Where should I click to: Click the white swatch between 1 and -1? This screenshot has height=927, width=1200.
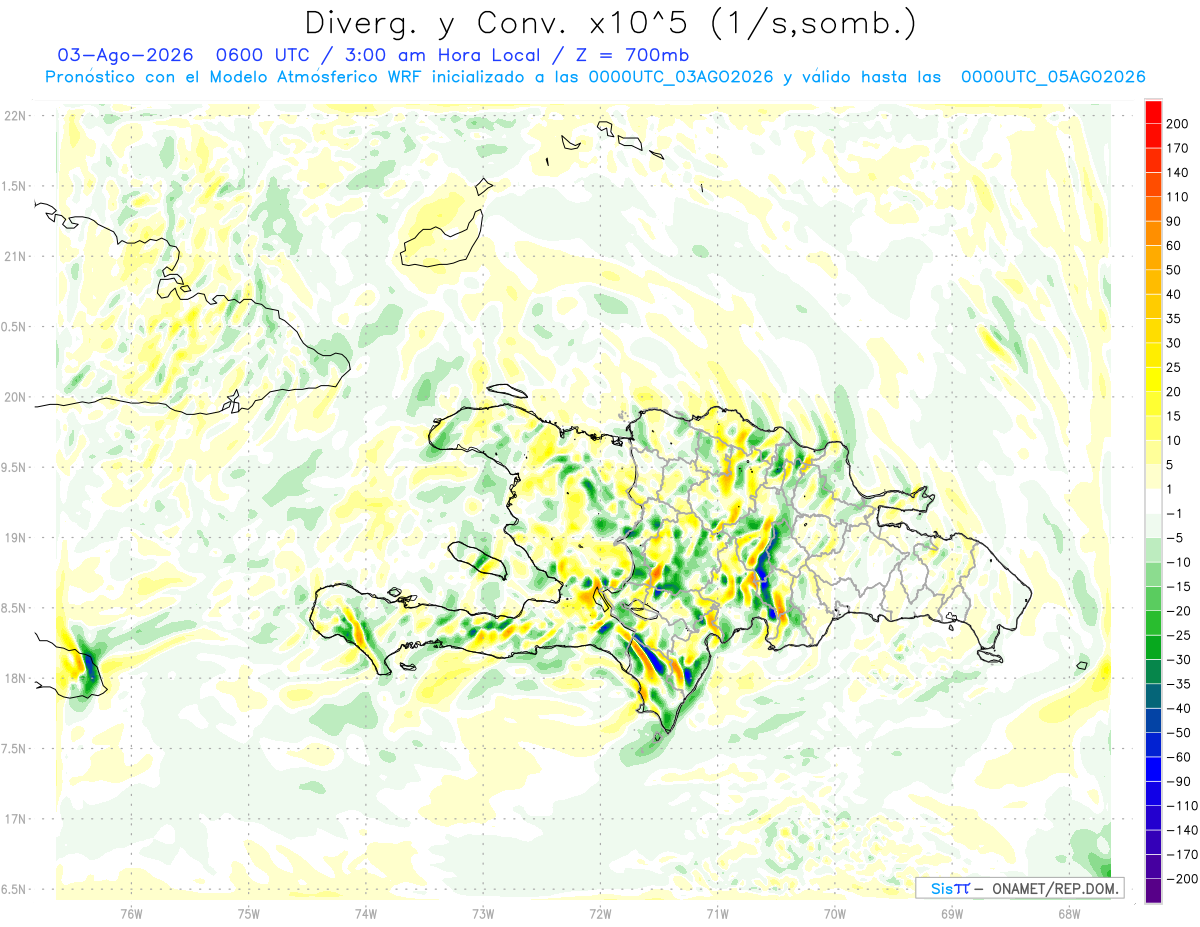[1153, 501]
